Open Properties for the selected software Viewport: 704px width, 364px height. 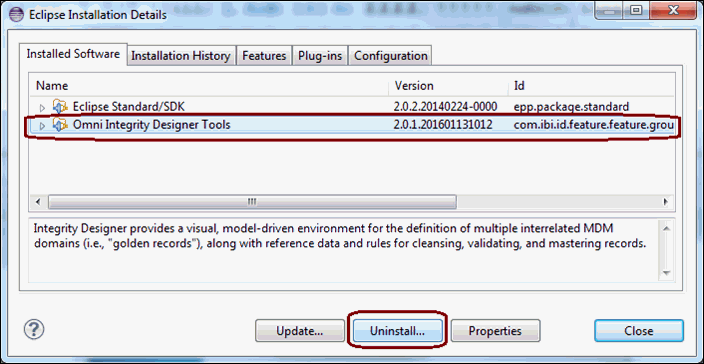pyautogui.click(x=495, y=331)
